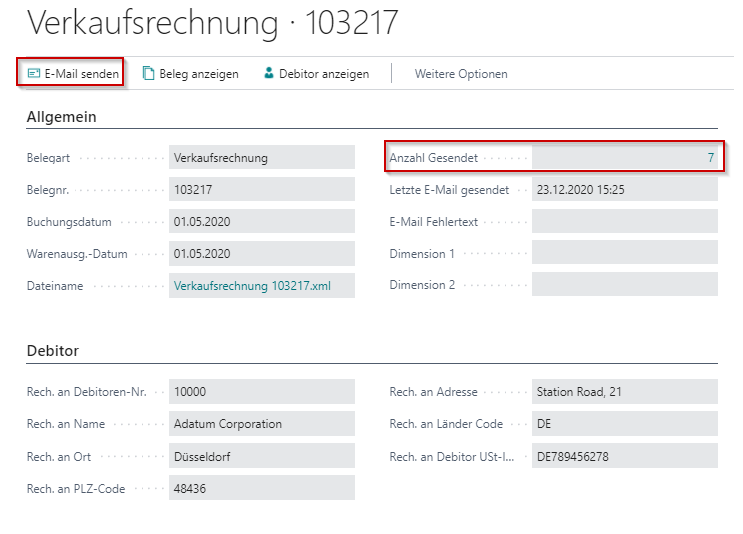Collapse the Allgemein section header
This screenshot has width=743, height=534.
[x=61, y=117]
